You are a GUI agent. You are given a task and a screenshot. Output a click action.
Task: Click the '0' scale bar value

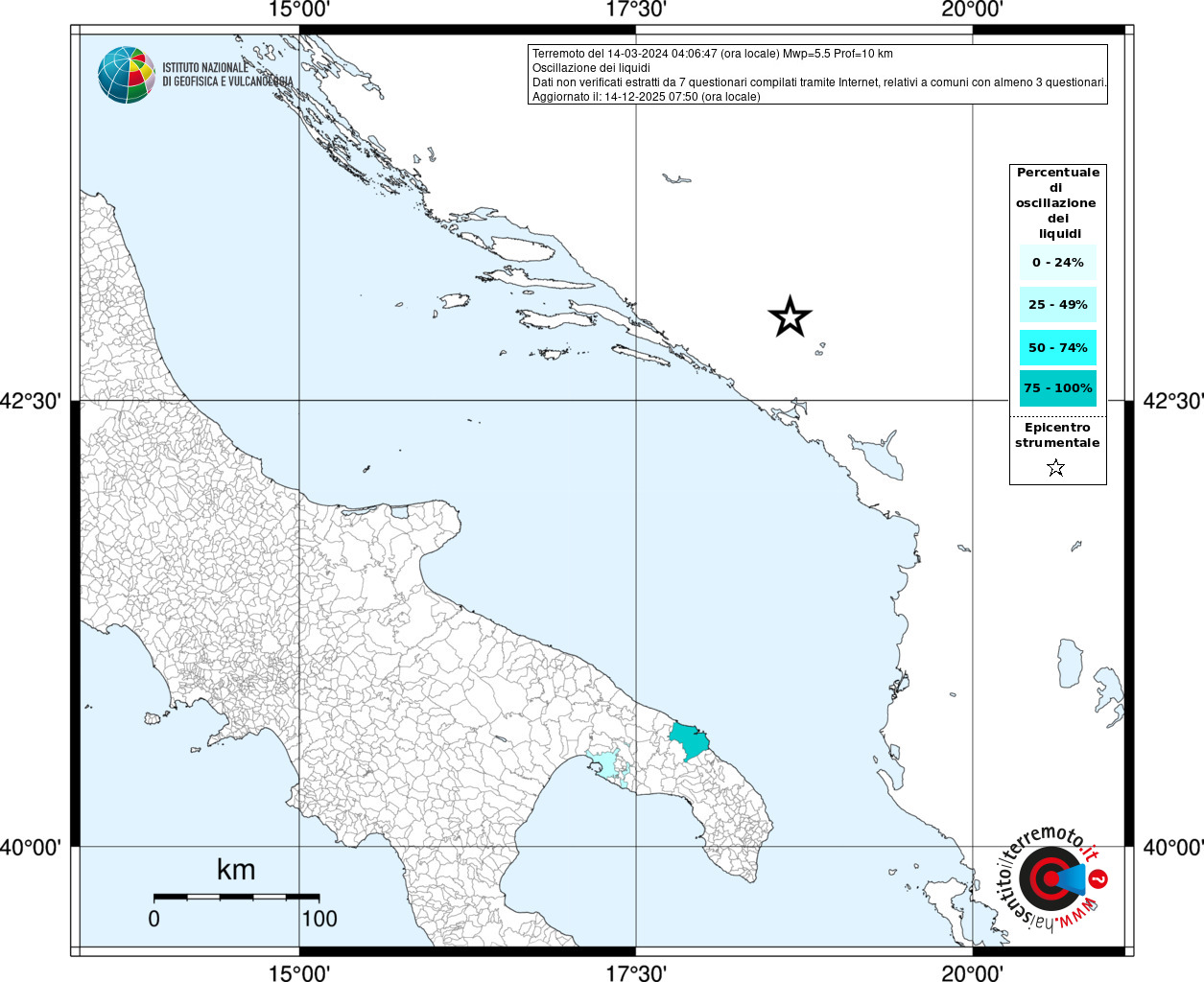154,919
